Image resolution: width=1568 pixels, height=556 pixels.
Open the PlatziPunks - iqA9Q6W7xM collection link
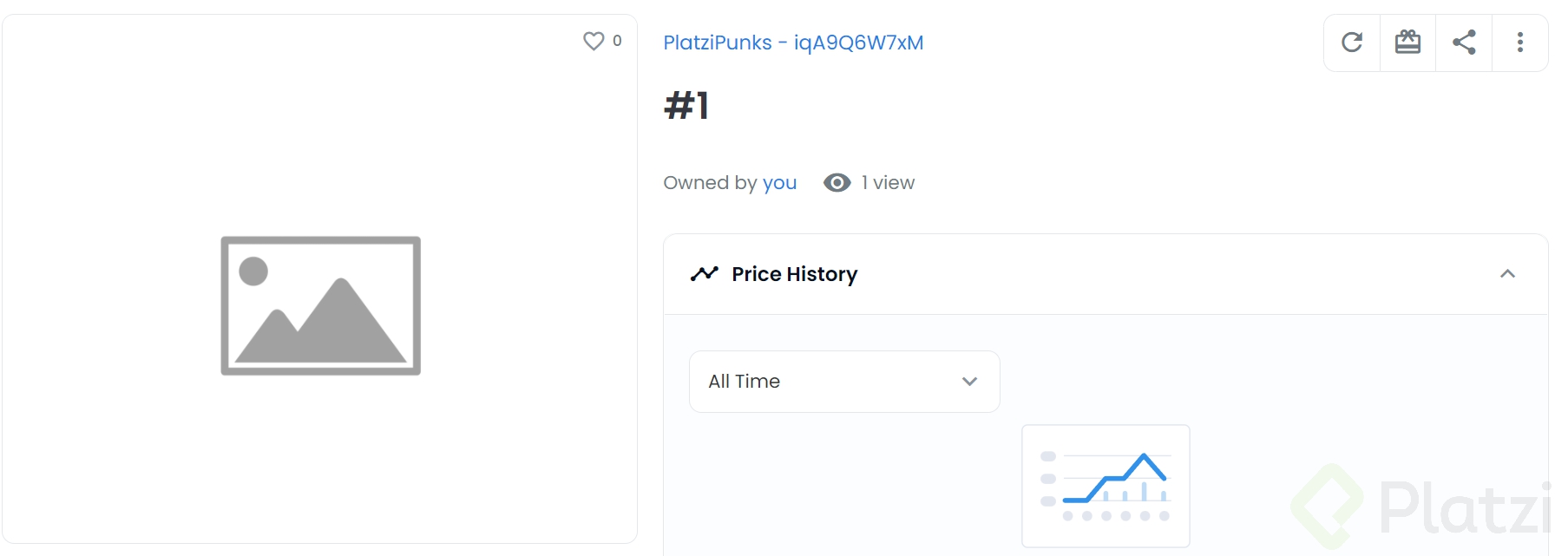(793, 43)
